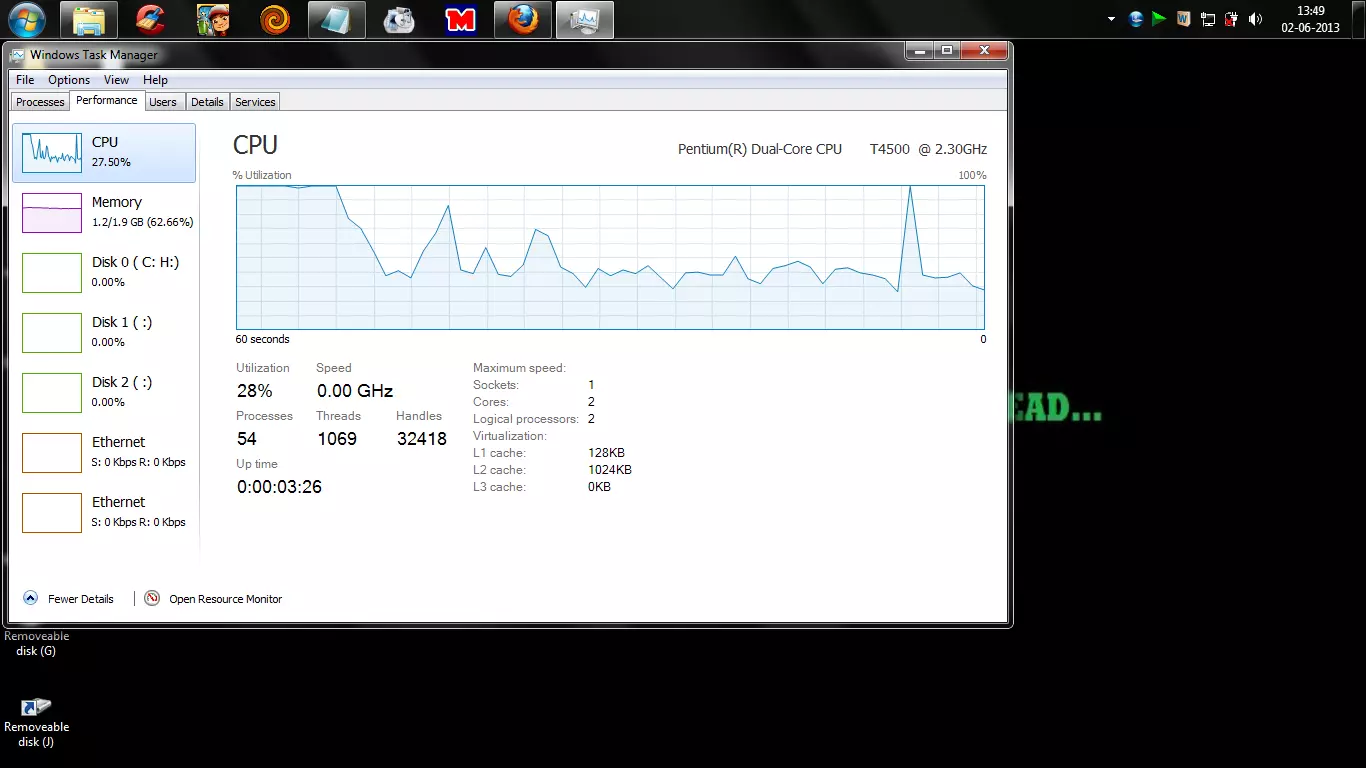
Task: Click the 0.00 GHz speed value
Action: (x=355, y=391)
